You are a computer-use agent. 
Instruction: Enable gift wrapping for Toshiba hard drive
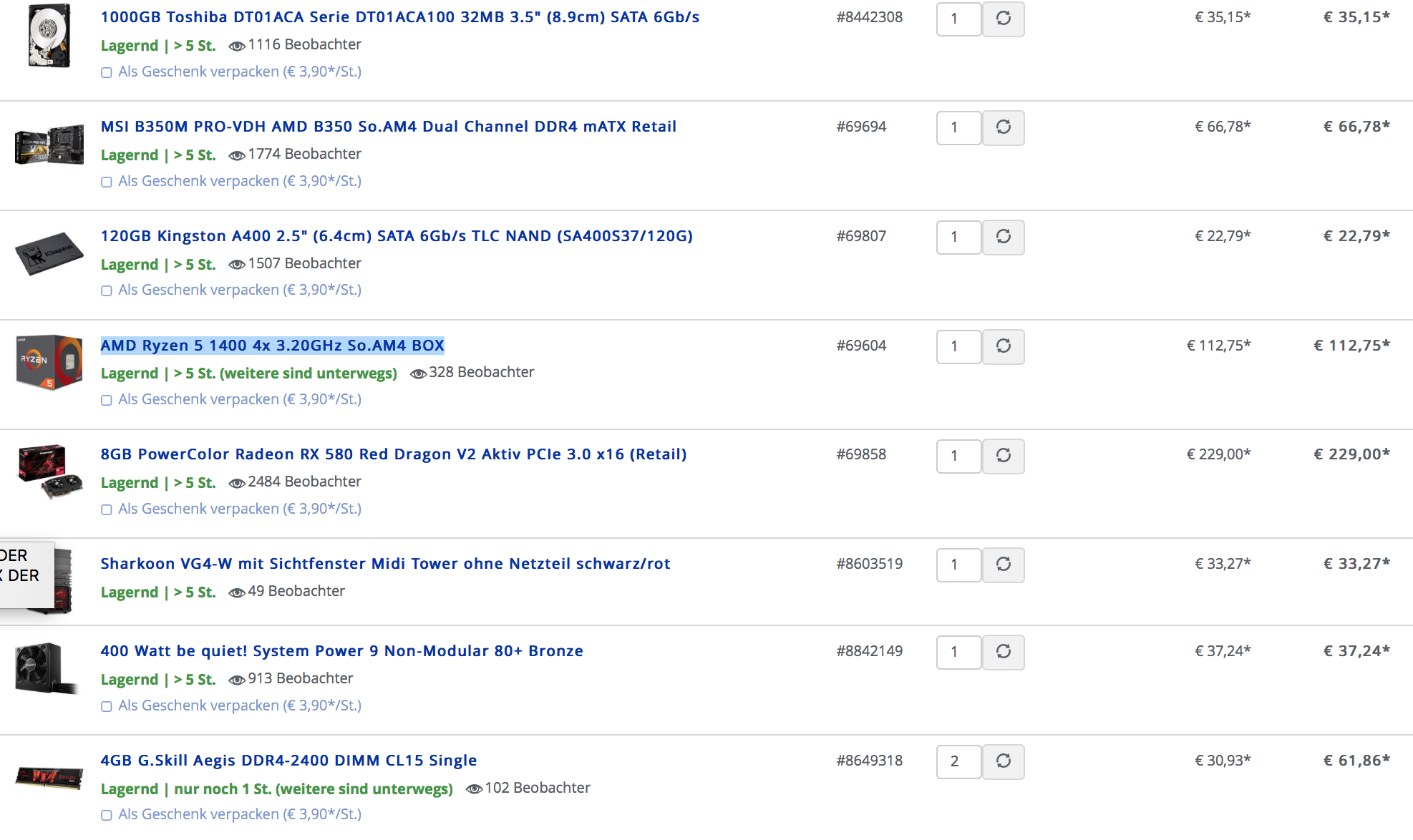(107, 72)
